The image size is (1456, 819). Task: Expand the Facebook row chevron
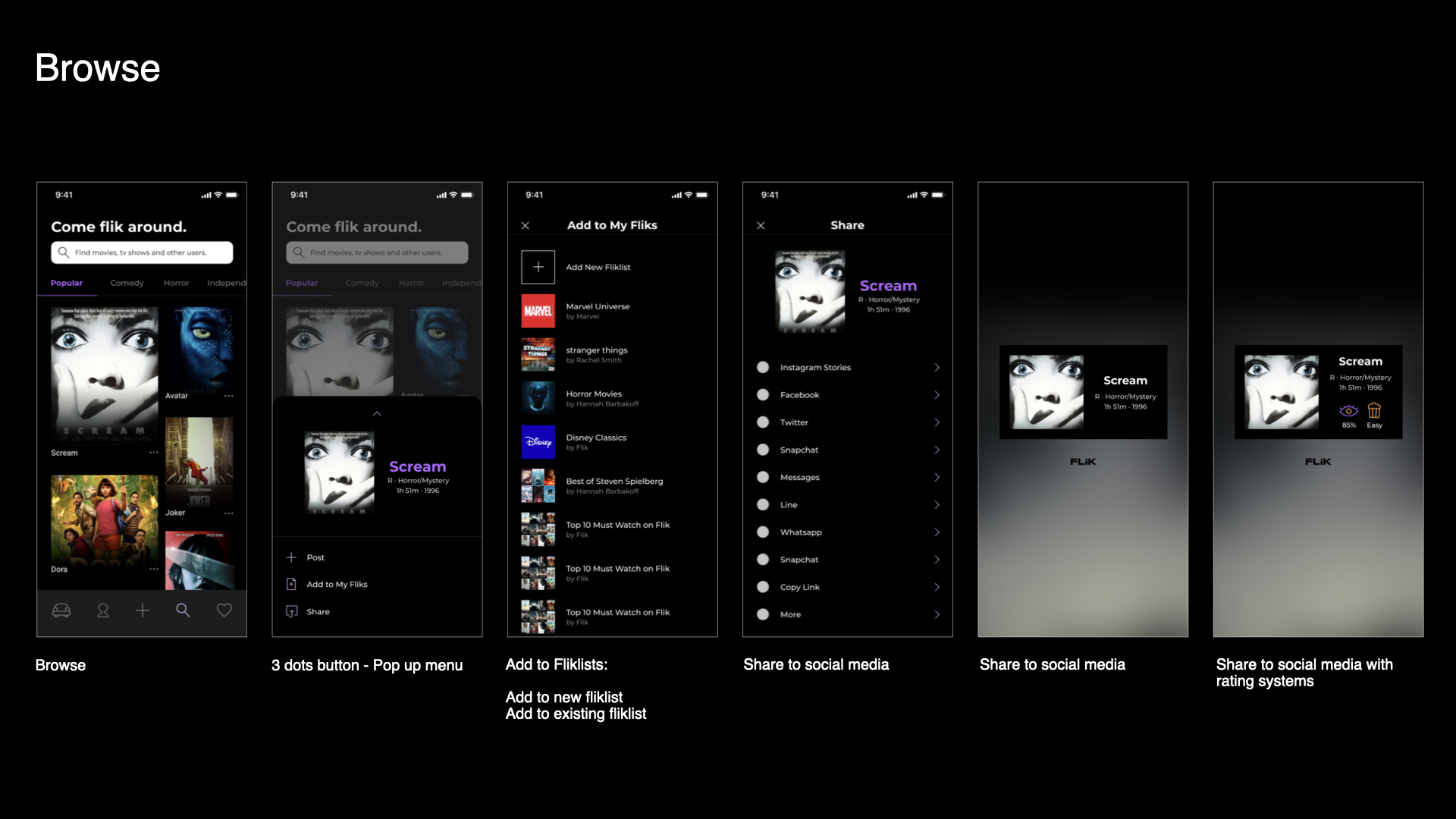pos(937,395)
